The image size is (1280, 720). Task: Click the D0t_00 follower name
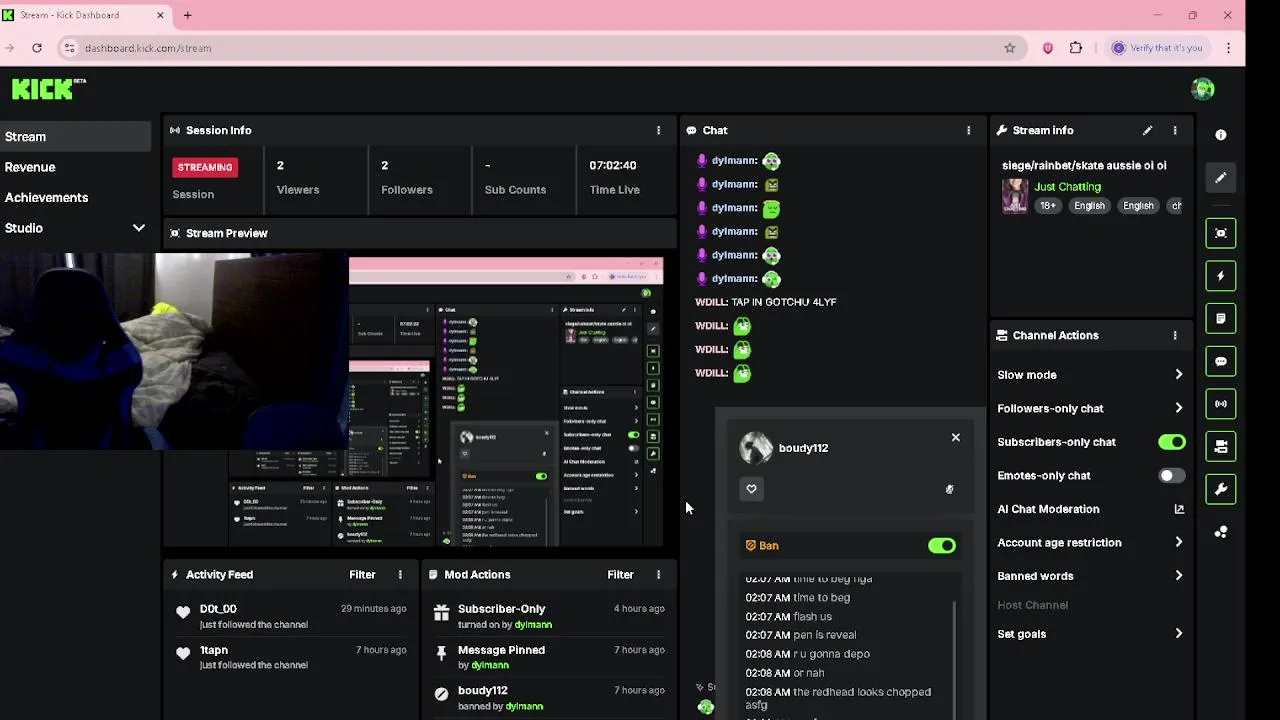tap(218, 609)
